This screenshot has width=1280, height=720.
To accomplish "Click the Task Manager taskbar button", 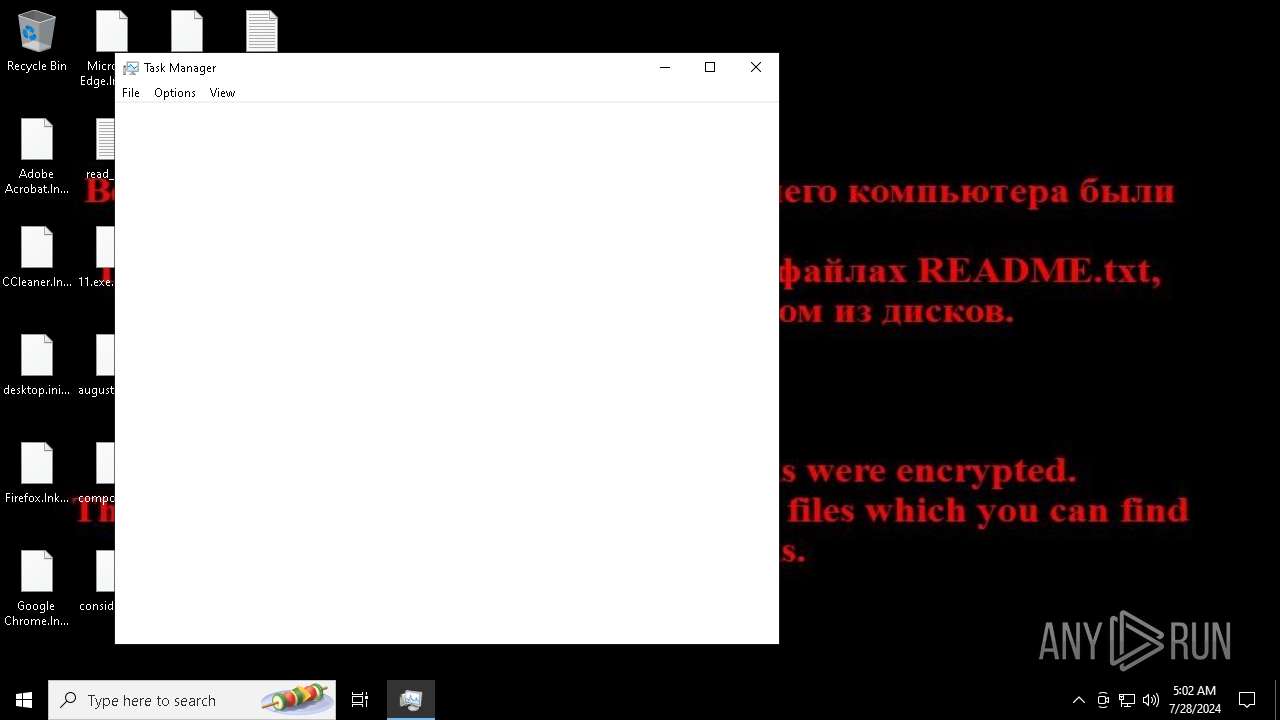I will click(411, 700).
